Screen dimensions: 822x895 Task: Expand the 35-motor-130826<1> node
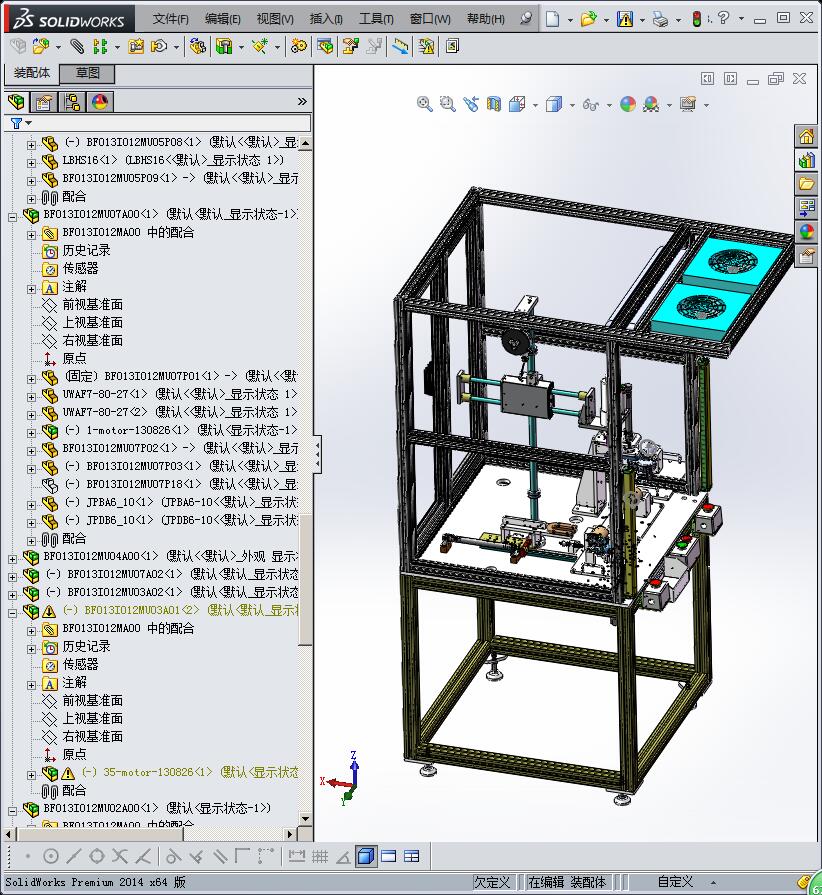31,775
